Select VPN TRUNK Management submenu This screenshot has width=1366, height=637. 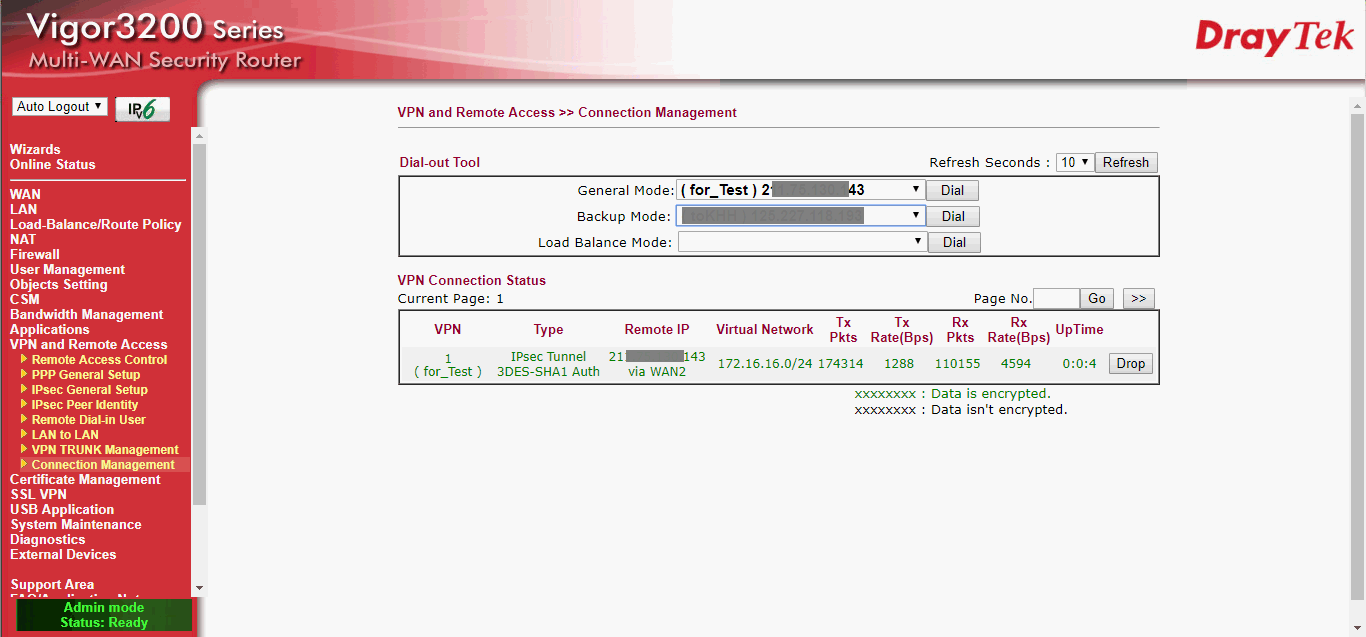pos(105,450)
